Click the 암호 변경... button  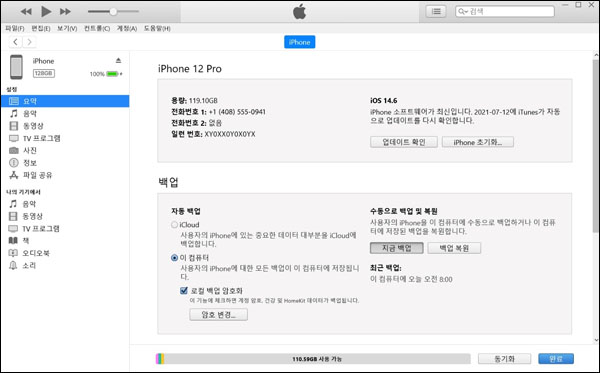218,314
